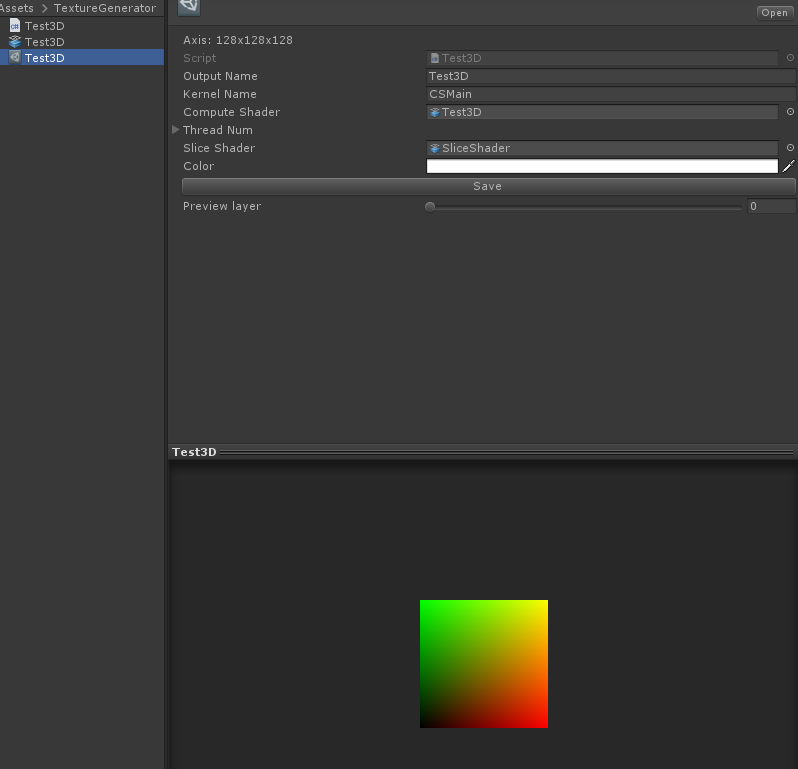Click the Script object field
Viewport: 798px width, 769px height.
602,58
